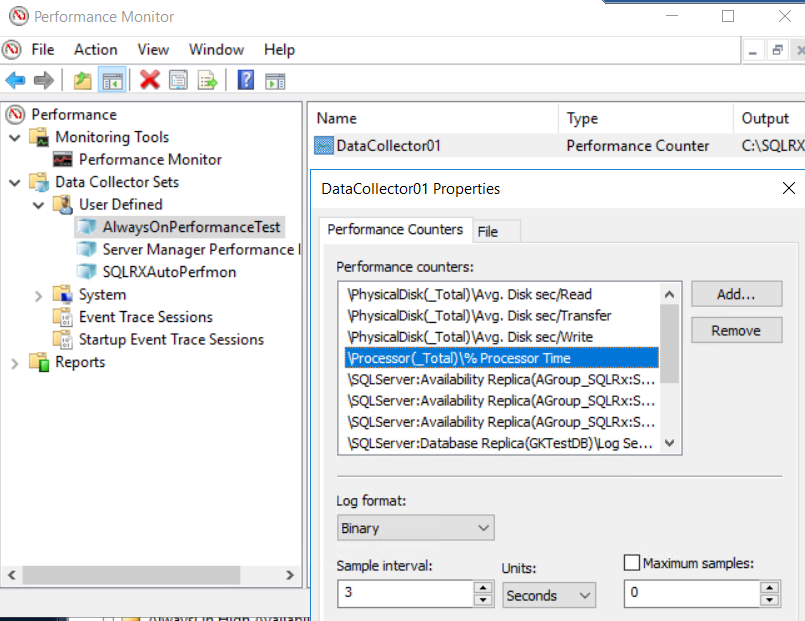Click the Add... button
Viewport: 805px width, 621px height.
coord(736,294)
